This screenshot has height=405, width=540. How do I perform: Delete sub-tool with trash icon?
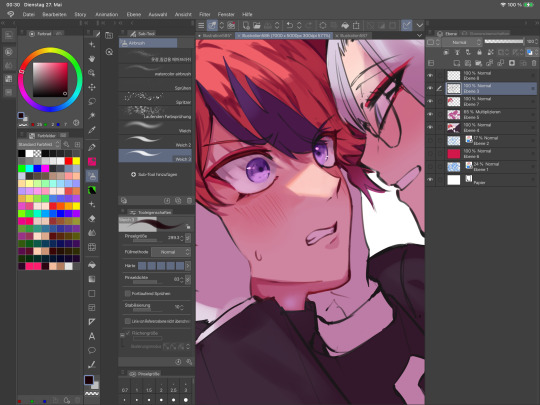click(x=189, y=200)
